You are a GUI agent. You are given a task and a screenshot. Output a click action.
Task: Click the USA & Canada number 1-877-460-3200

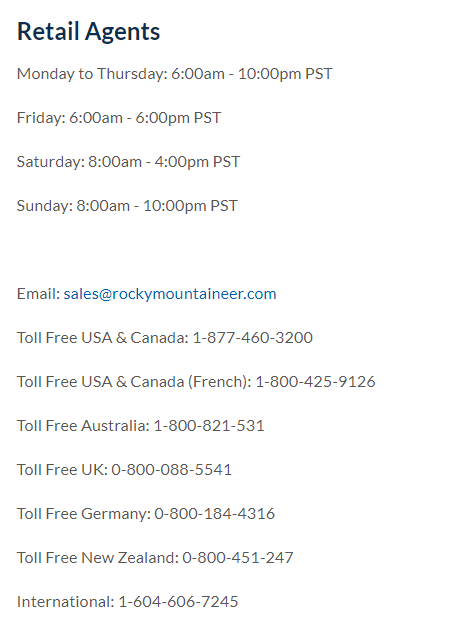tap(253, 338)
